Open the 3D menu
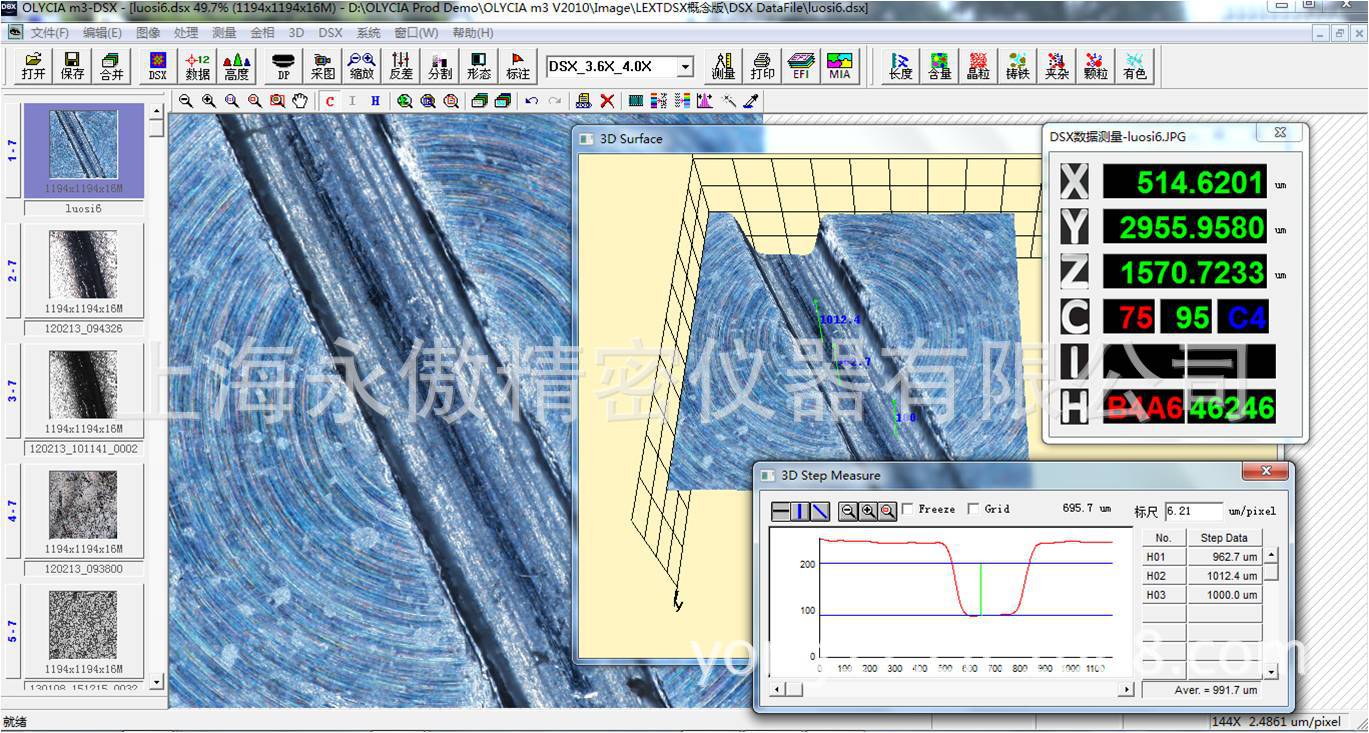Screen dimensions: 1369x733 click(296, 32)
